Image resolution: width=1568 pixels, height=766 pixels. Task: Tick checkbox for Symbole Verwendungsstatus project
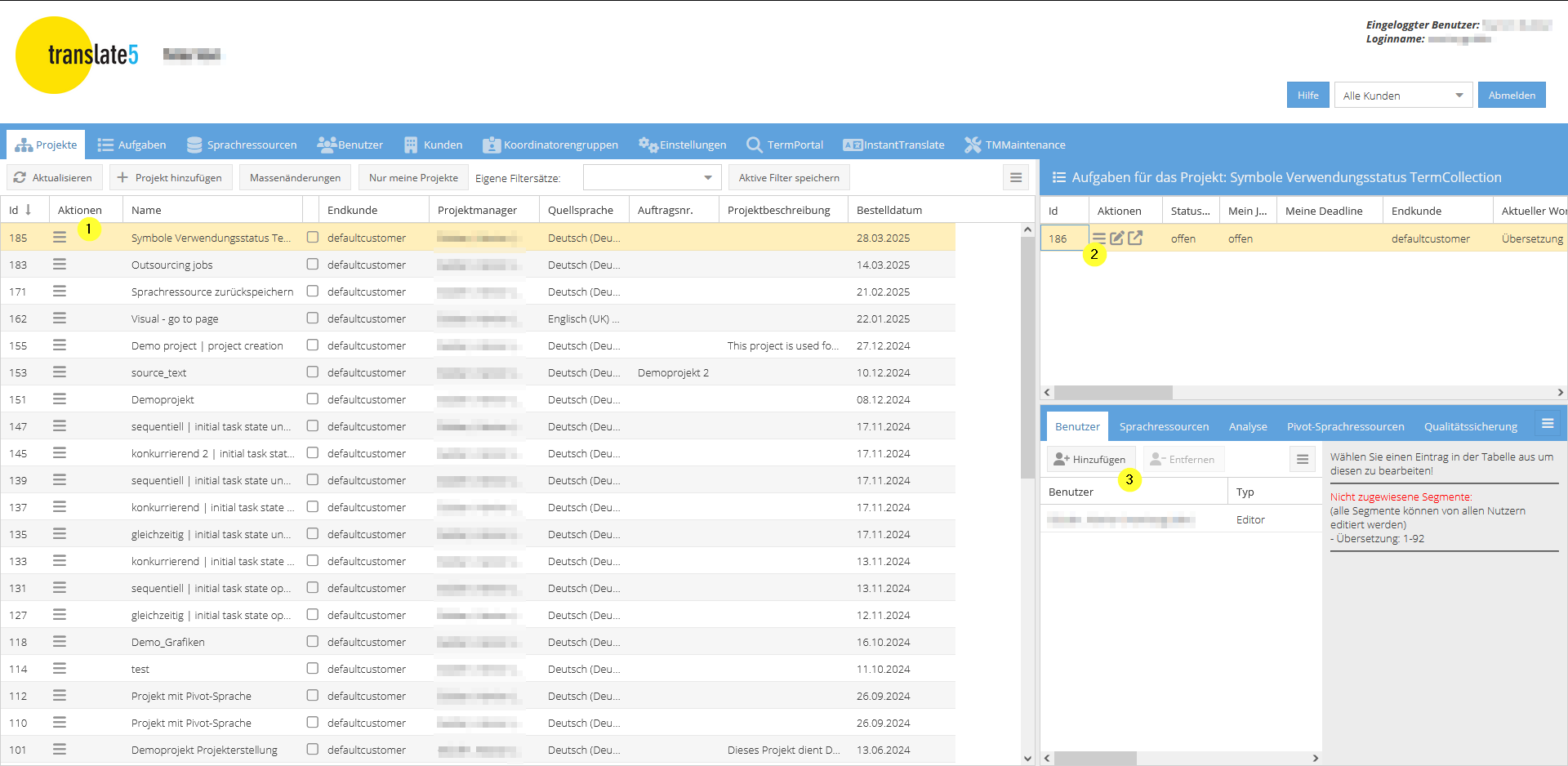coord(313,237)
